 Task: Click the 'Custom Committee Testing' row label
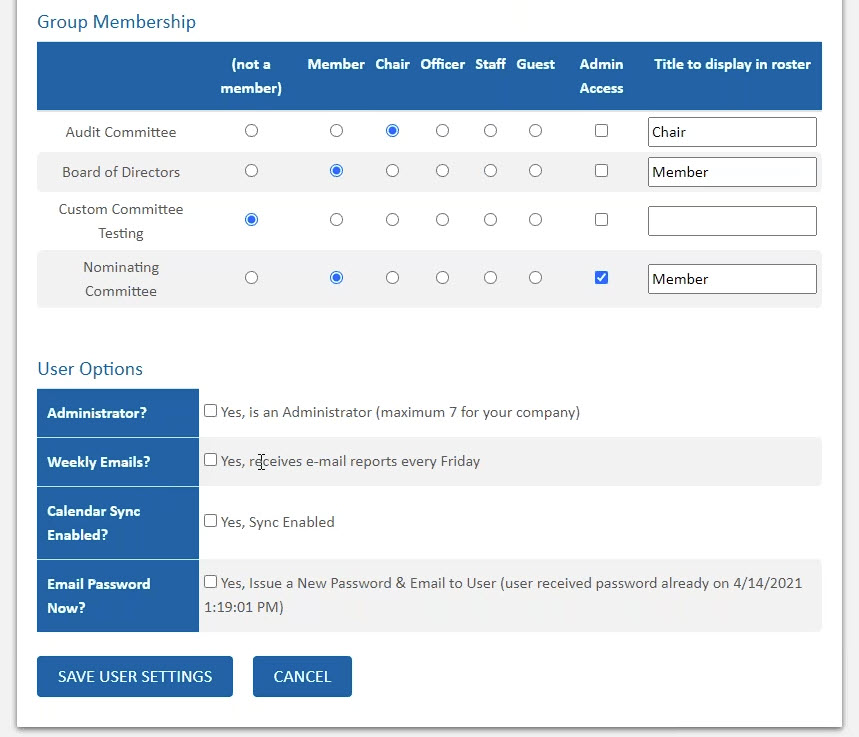click(121, 221)
